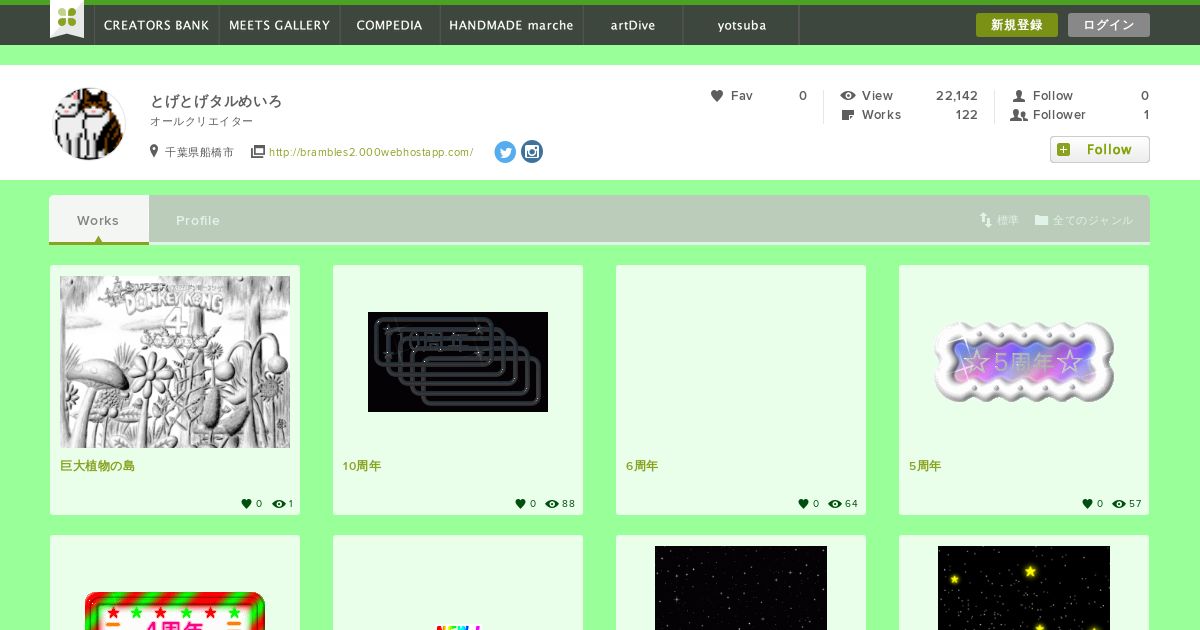Viewport: 1200px width, 630px height.
Task: Open HANDMADE marche in top nav
Action: point(511,25)
